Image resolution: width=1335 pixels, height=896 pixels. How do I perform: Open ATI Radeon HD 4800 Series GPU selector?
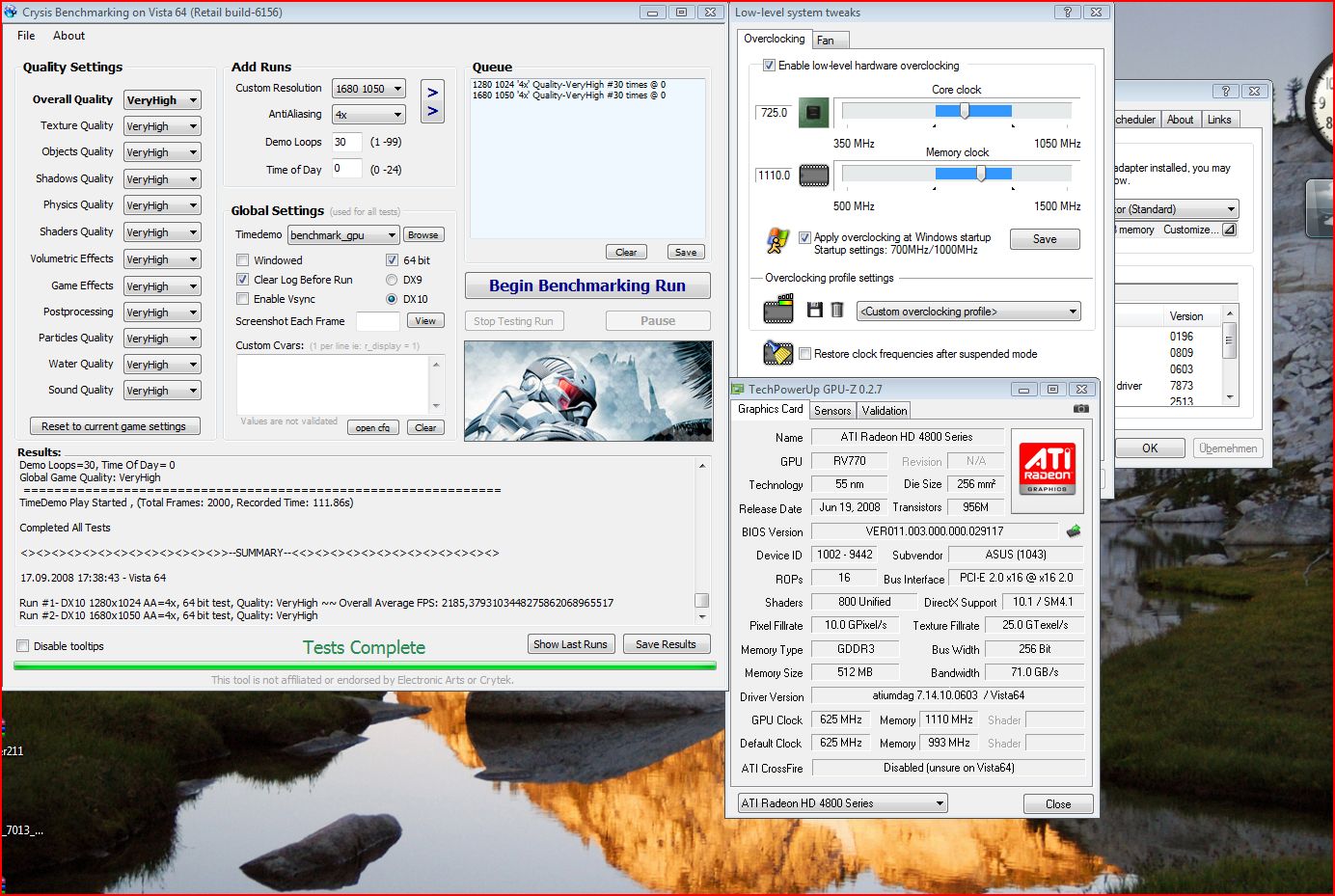842,803
